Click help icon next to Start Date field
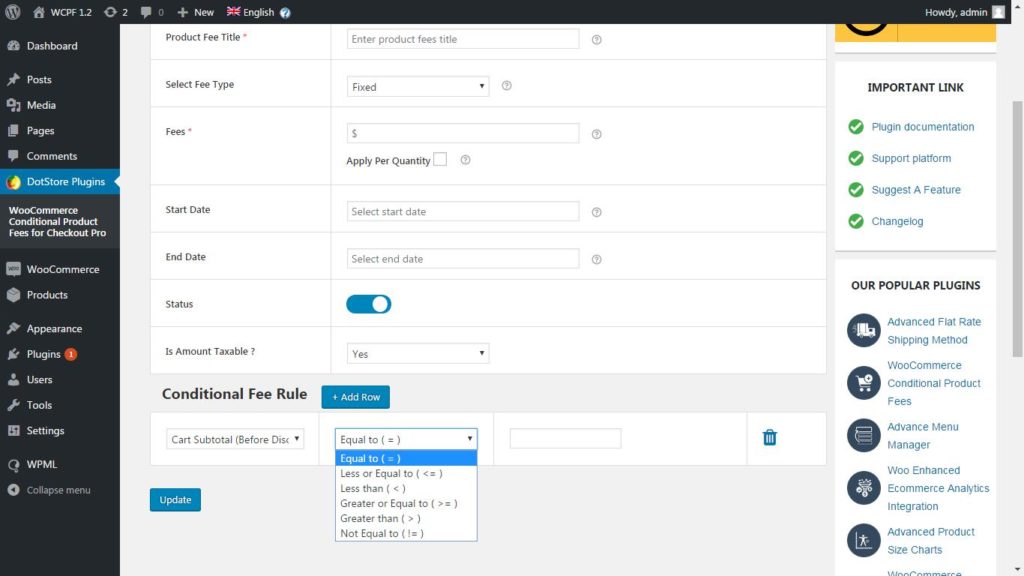Viewport: 1024px width, 576px height. coord(597,212)
